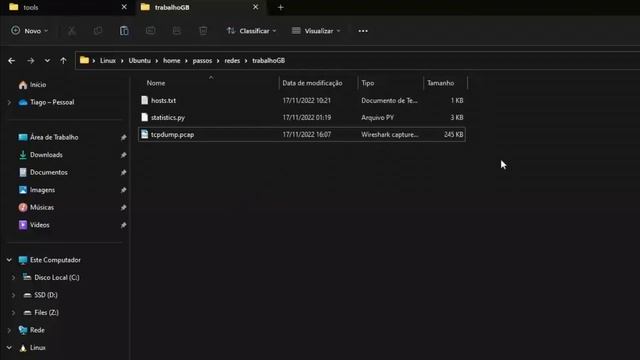Click the Copy icon in toolbar
Viewport: 640px width, 360px height.
pos(98,31)
